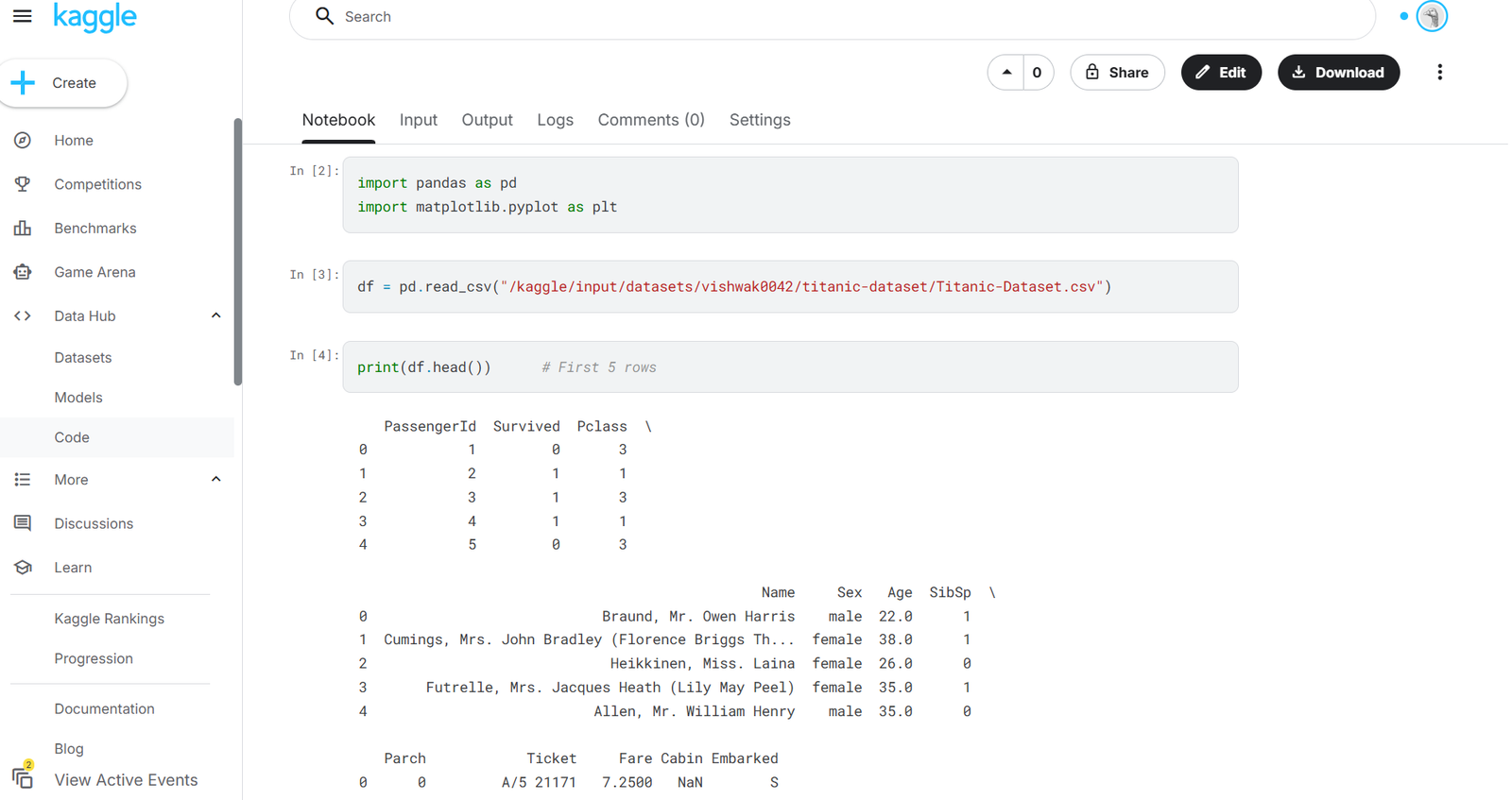This screenshot has height=800, width=1512.
Task: Open the three-dot more options menu
Action: click(1439, 73)
